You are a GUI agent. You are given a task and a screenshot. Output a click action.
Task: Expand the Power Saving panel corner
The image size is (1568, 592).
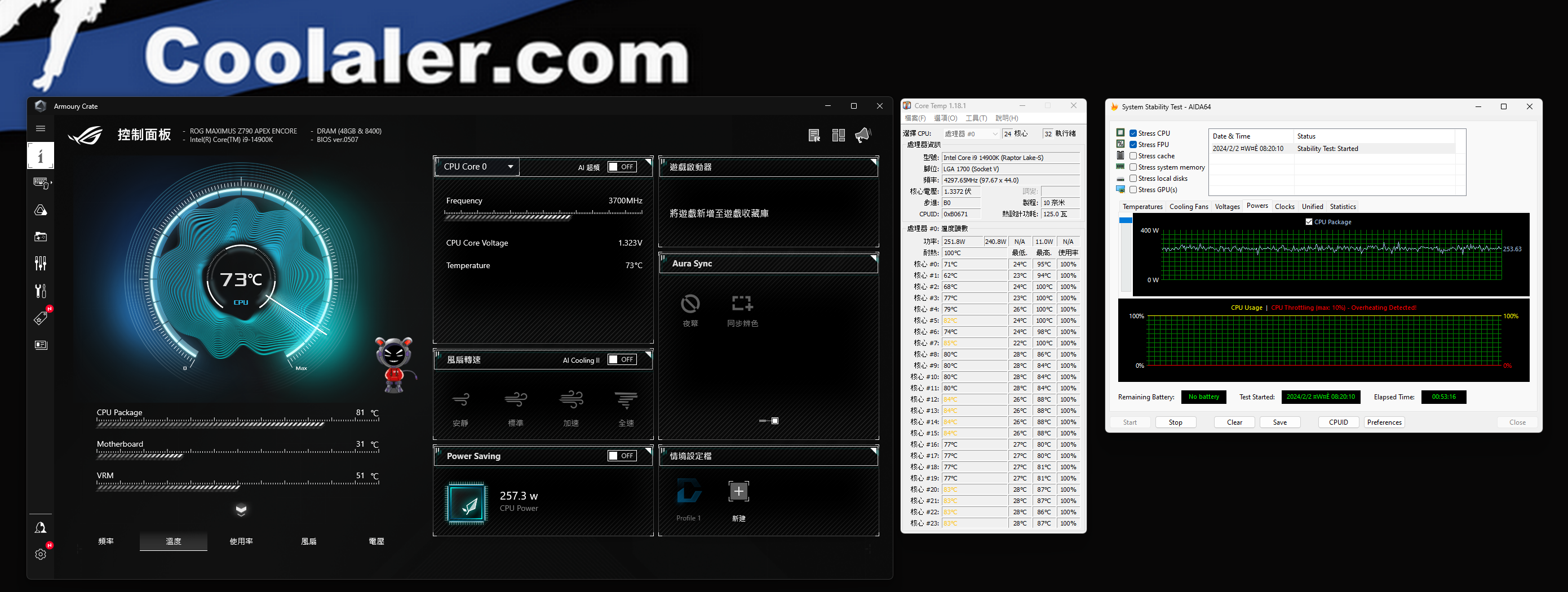click(648, 451)
